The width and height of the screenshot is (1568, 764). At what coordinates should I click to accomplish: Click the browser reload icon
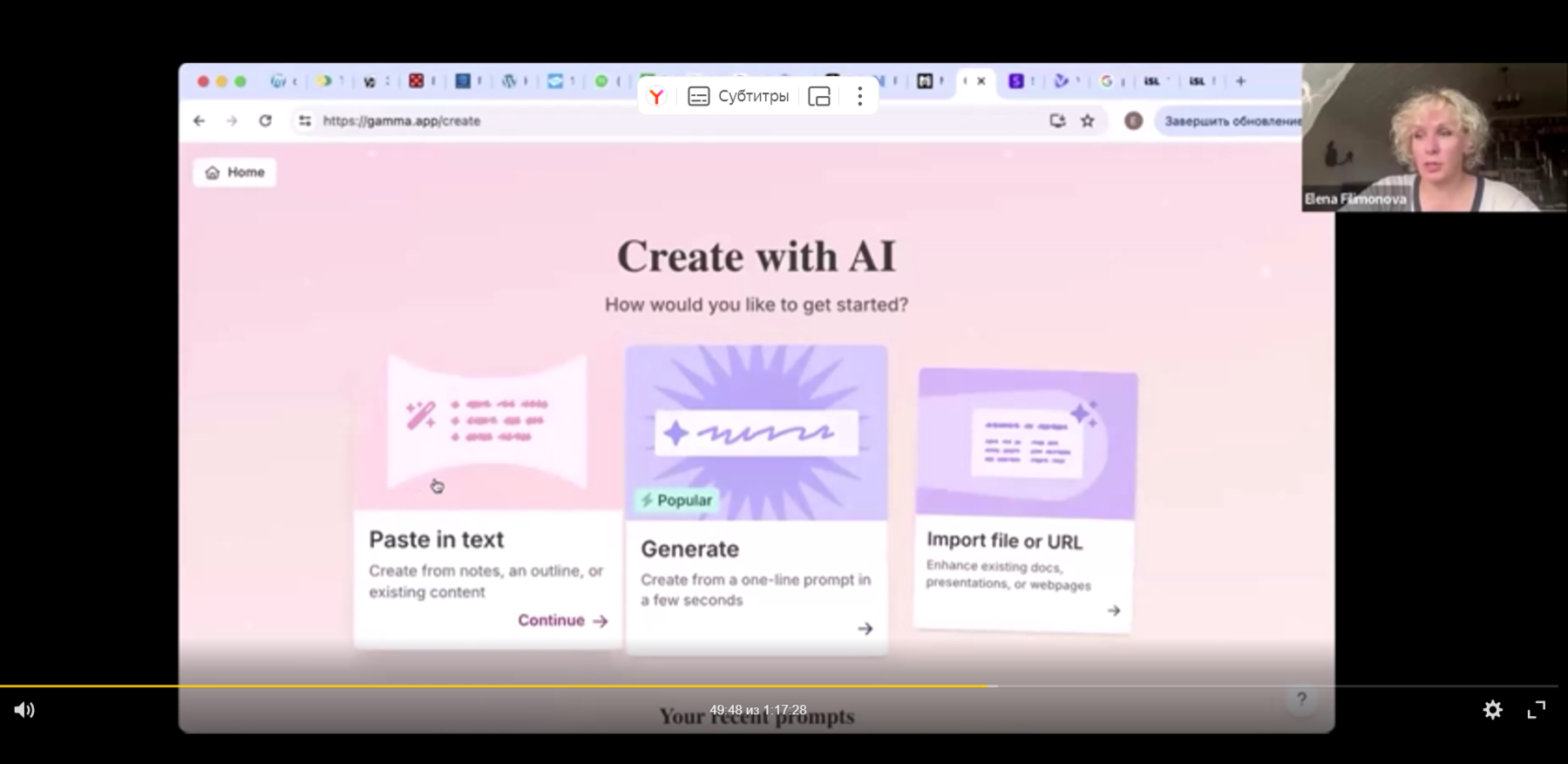[265, 121]
